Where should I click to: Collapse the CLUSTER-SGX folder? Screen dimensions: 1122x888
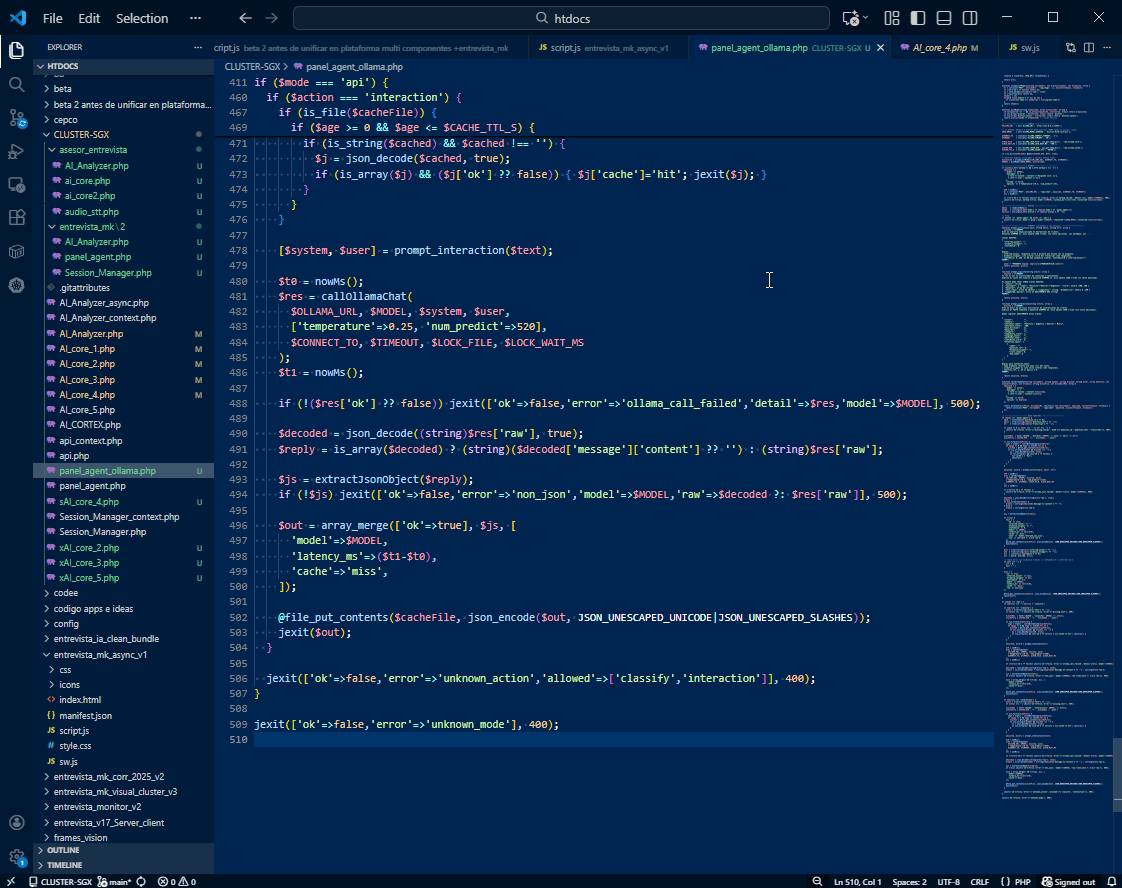[x=81, y=134]
